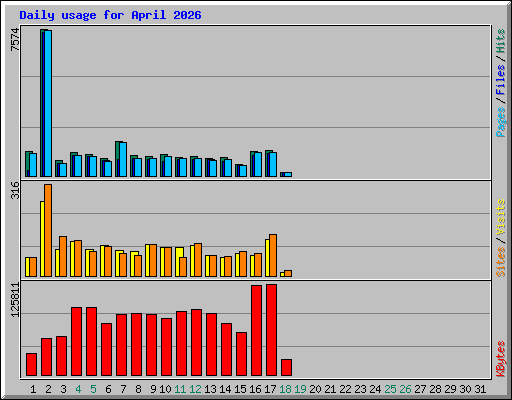Click the orange visits bar for day 2
512x400 pixels.
(x=48, y=230)
